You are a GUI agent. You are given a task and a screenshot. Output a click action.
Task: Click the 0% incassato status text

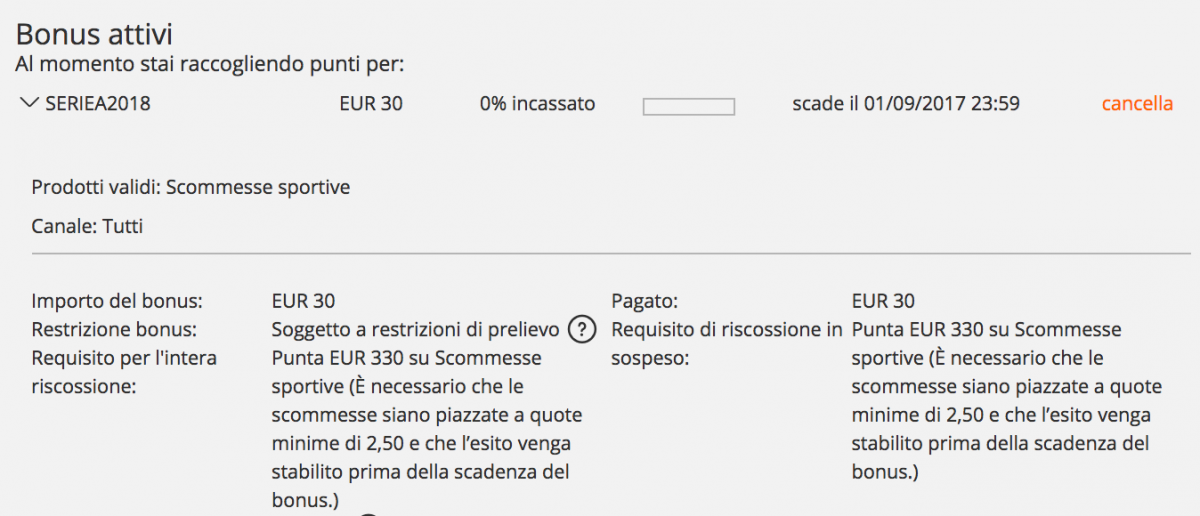(537, 103)
